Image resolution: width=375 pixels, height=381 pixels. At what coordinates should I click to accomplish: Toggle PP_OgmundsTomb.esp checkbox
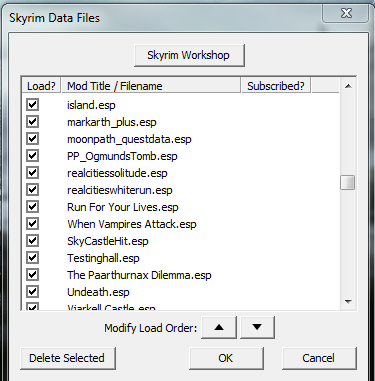(33, 156)
